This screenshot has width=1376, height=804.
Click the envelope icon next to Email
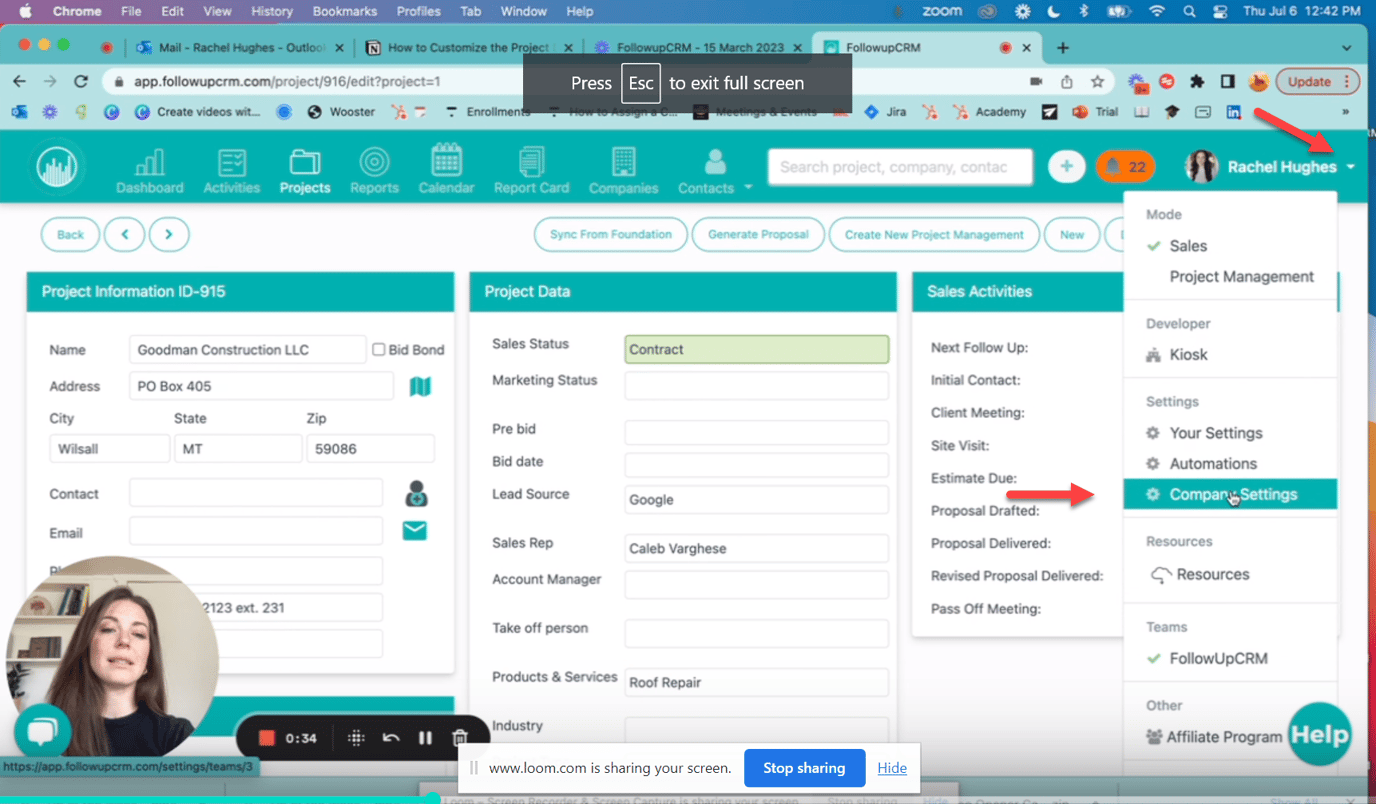click(414, 530)
